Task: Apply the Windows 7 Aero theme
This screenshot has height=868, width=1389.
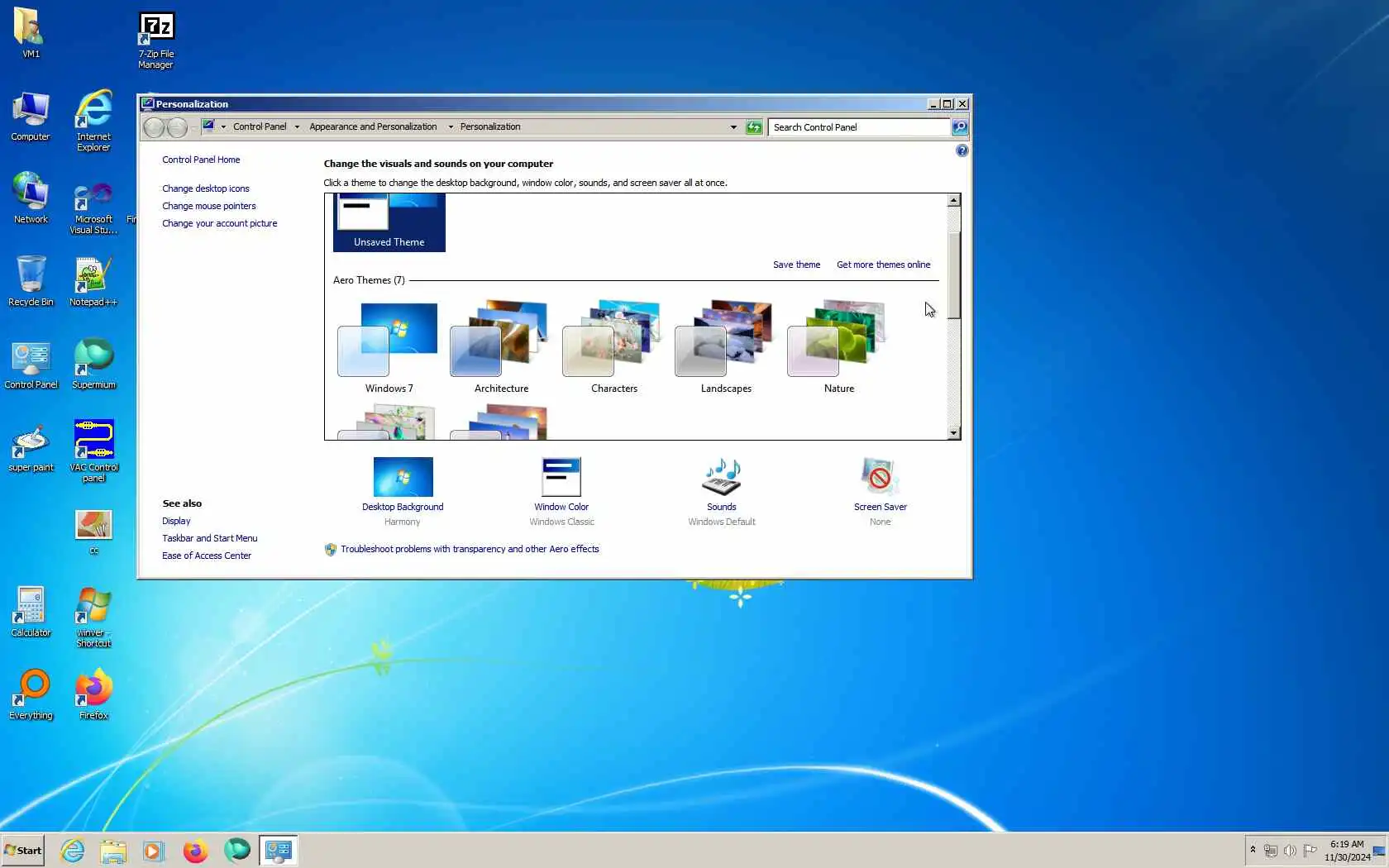Action: click(x=389, y=348)
